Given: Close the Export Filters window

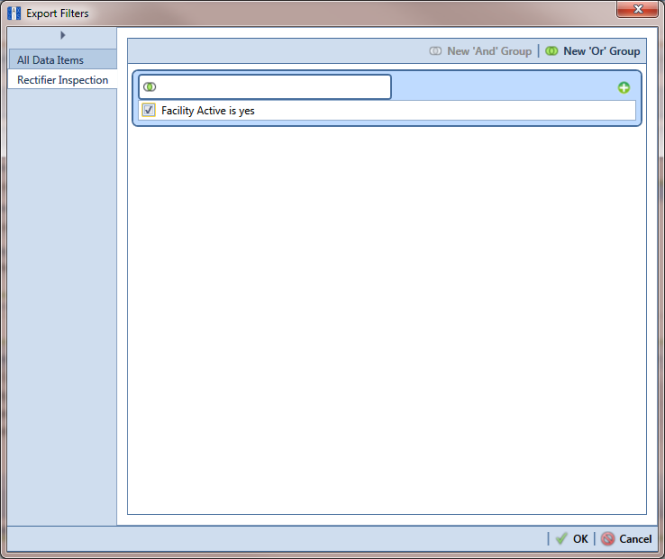Looking at the screenshot, I should 637,9.
